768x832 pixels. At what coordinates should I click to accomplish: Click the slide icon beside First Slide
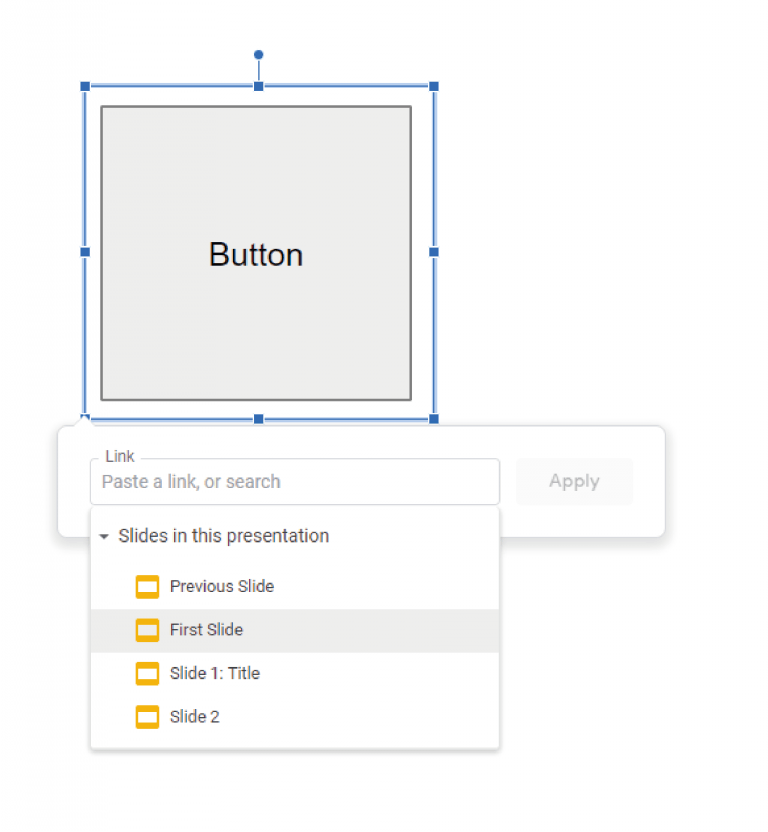[148, 630]
